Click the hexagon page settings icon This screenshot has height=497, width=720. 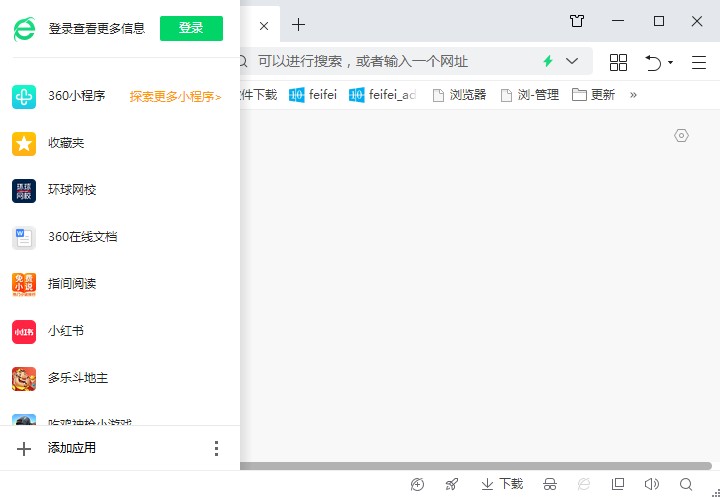681,136
